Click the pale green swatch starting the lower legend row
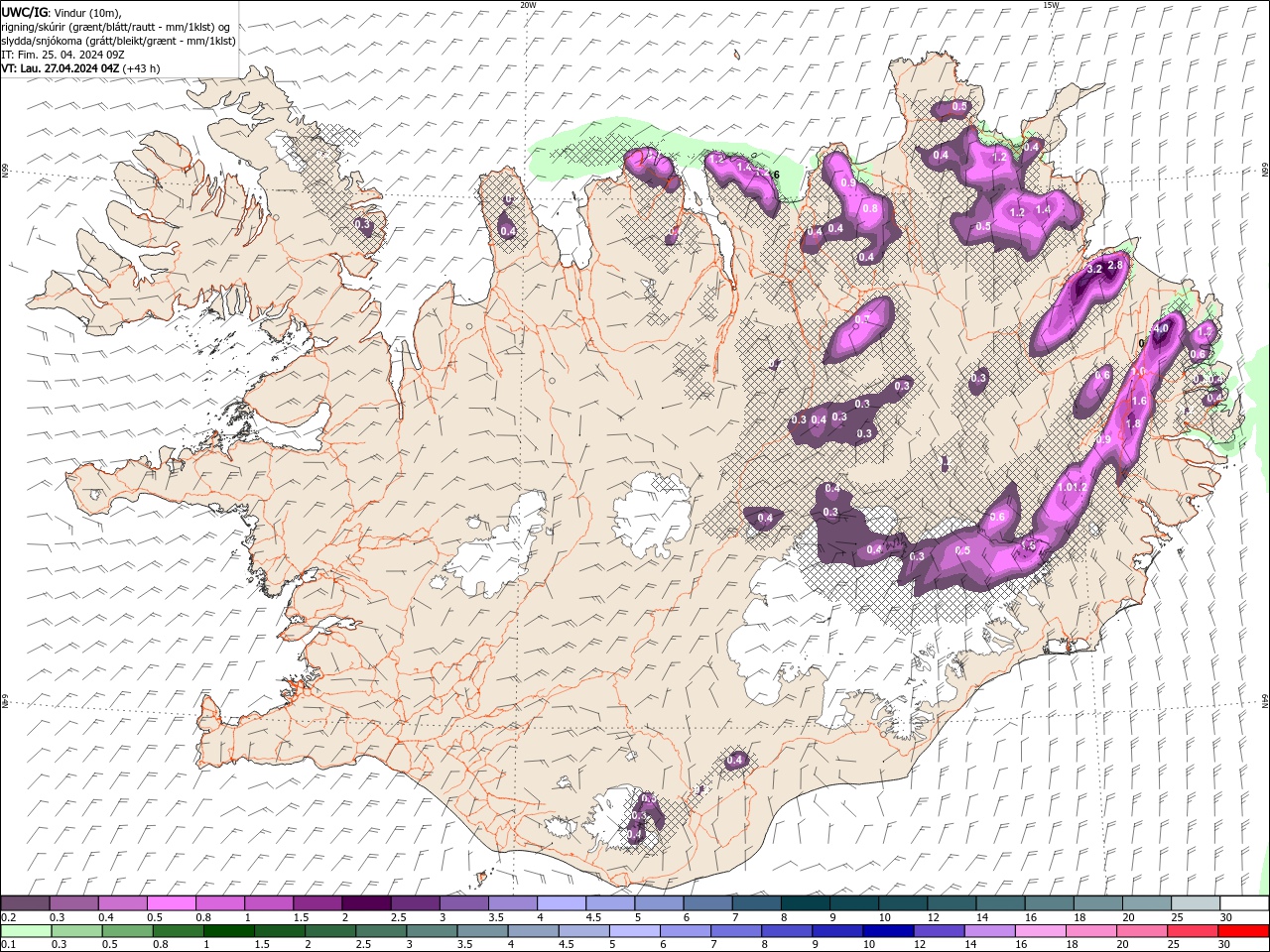The width and height of the screenshot is (1270, 952). point(25,931)
